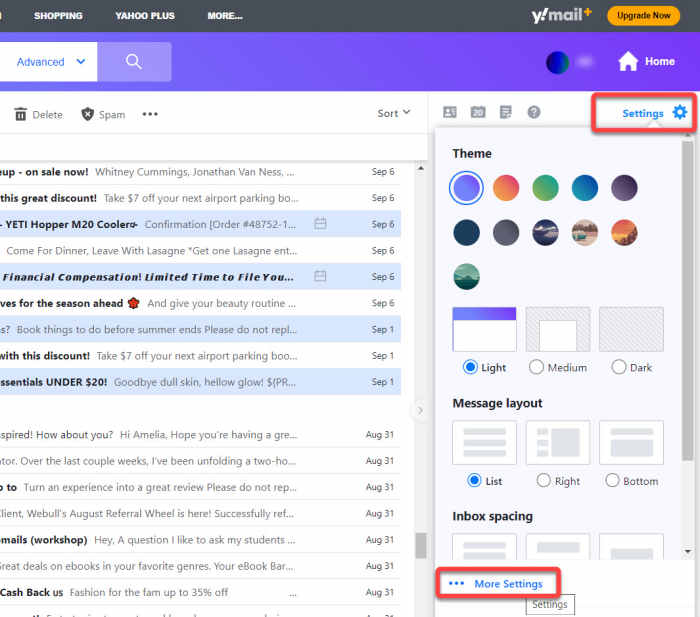700x617 pixels.
Task: Choose the orange-pink theme color
Action: (x=506, y=188)
